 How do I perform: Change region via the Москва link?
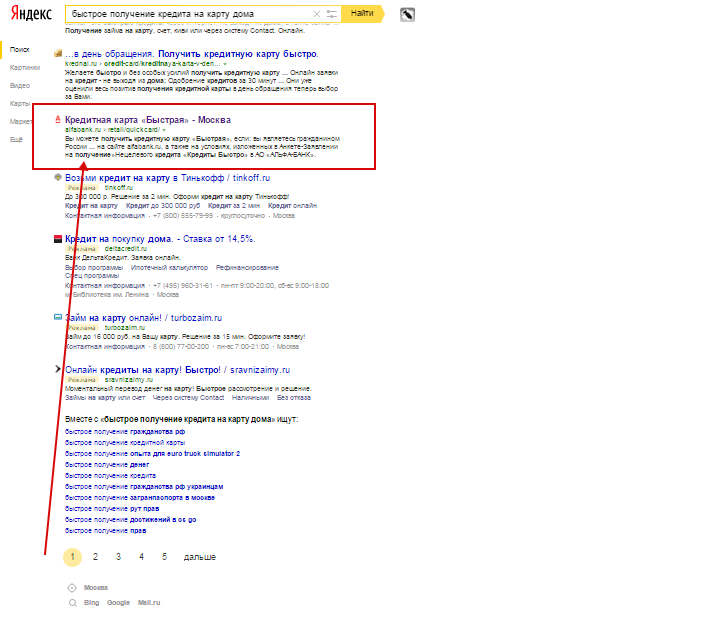(96, 588)
